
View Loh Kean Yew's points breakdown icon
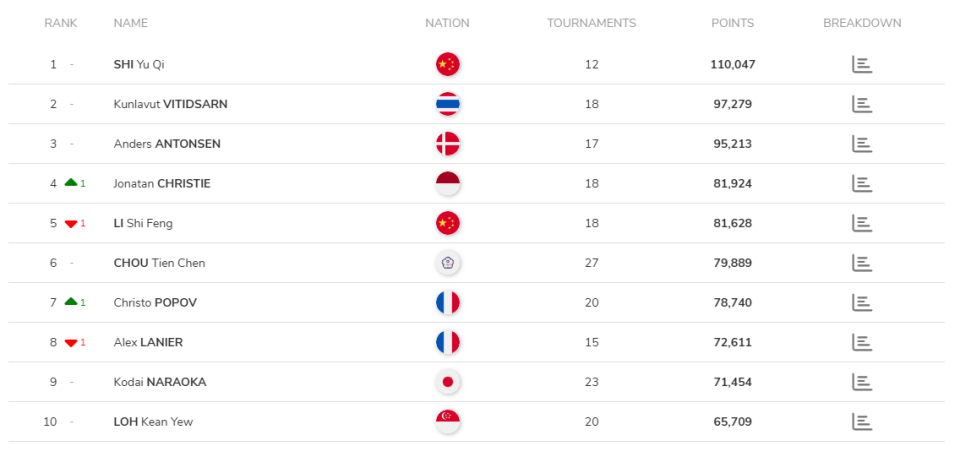[861, 421]
